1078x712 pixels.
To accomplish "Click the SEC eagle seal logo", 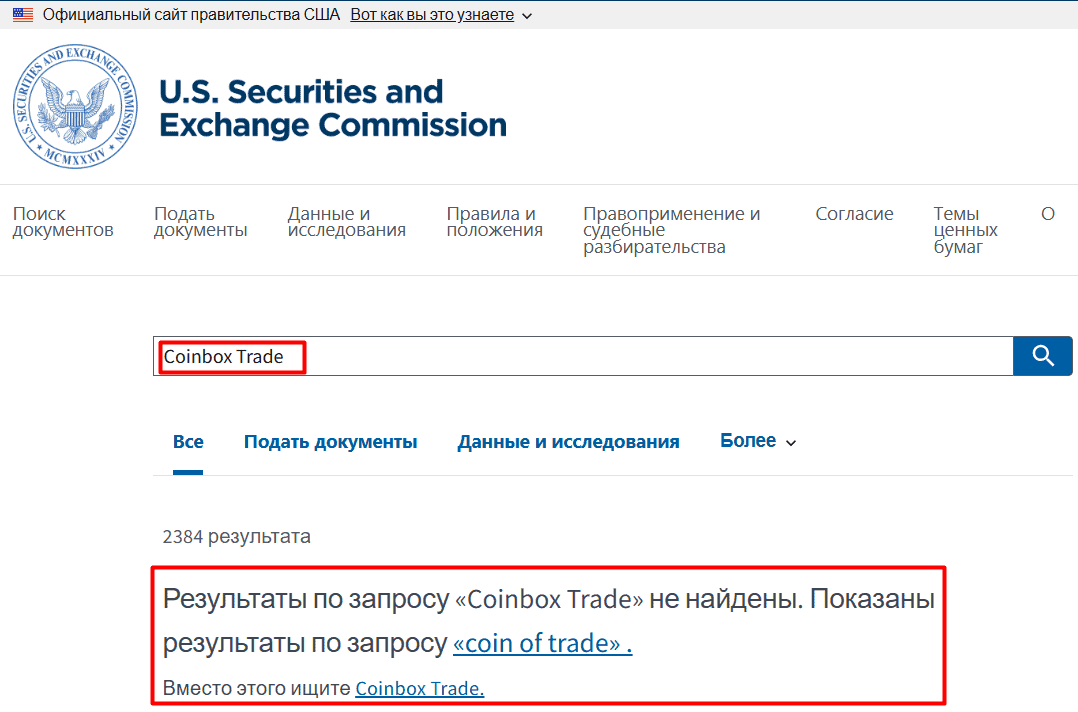I will (x=74, y=107).
